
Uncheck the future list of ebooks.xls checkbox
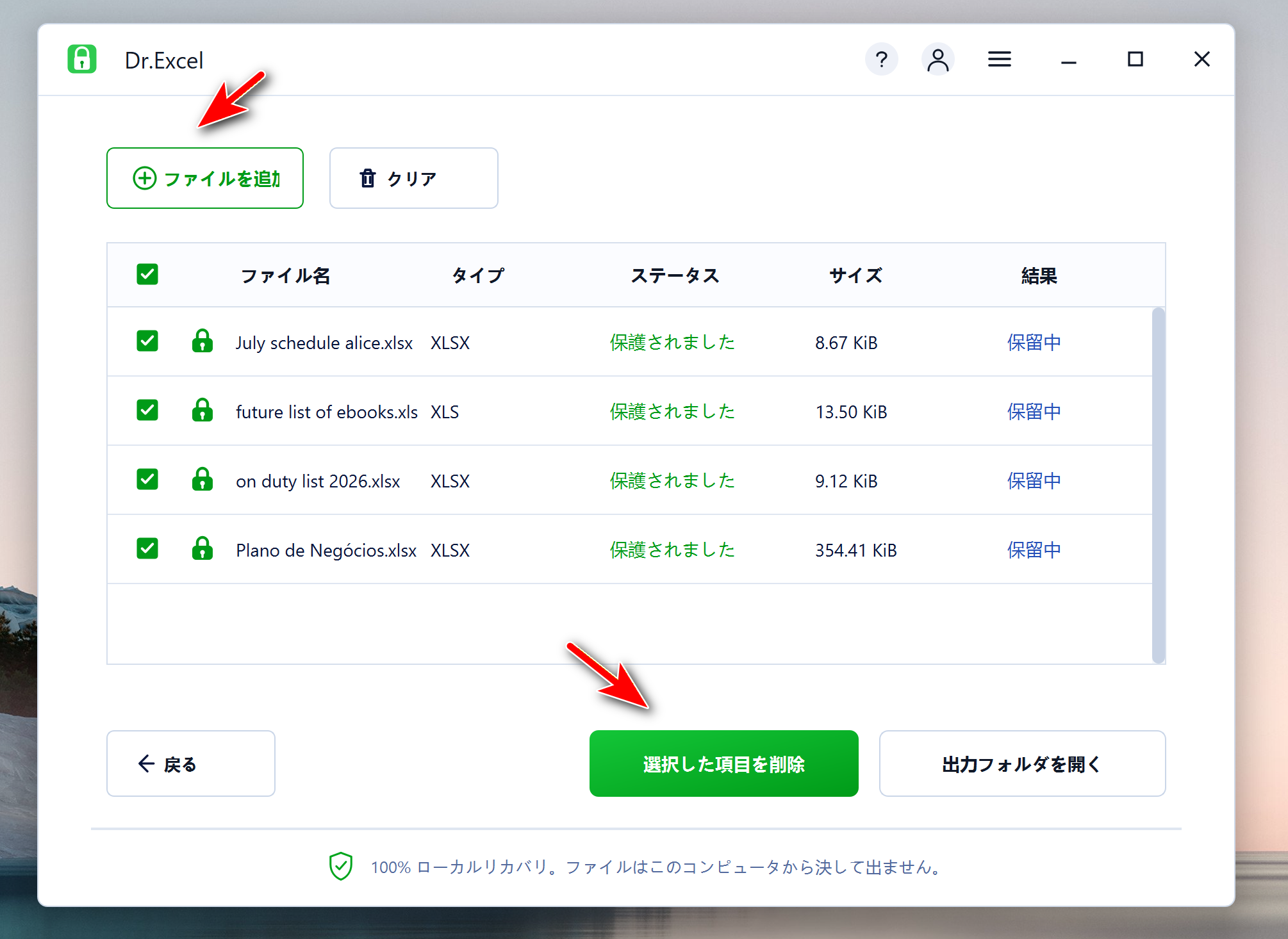[x=147, y=410]
